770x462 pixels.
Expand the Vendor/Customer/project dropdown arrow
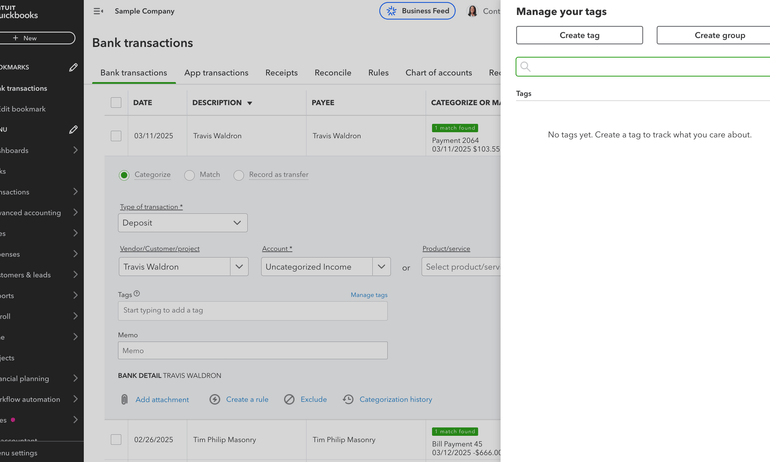pos(239,267)
